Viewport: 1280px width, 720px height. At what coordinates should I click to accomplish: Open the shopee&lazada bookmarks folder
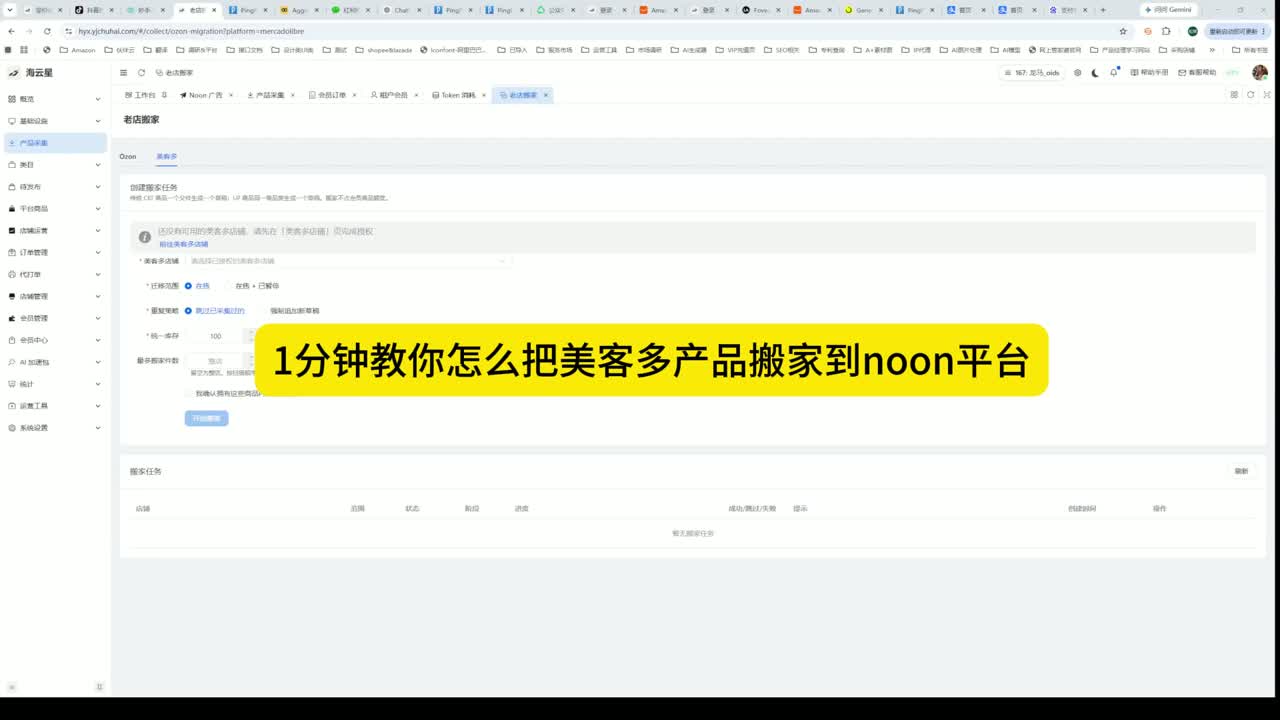click(383, 49)
